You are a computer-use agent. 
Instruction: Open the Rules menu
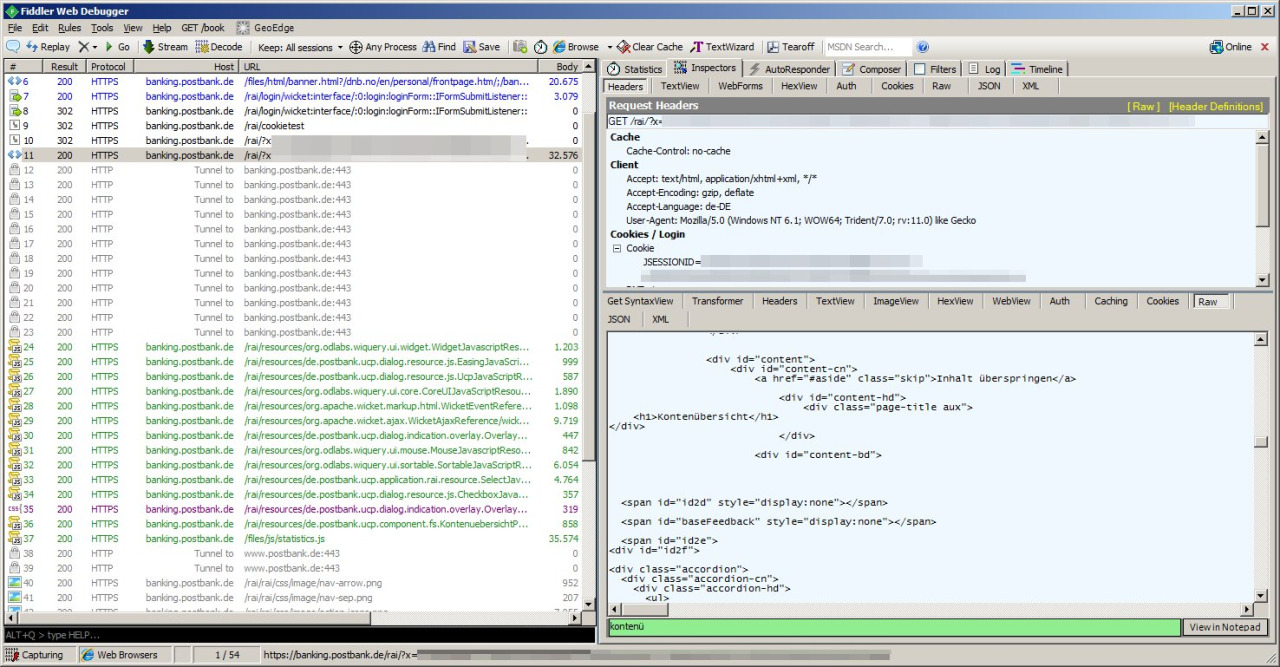(x=69, y=28)
